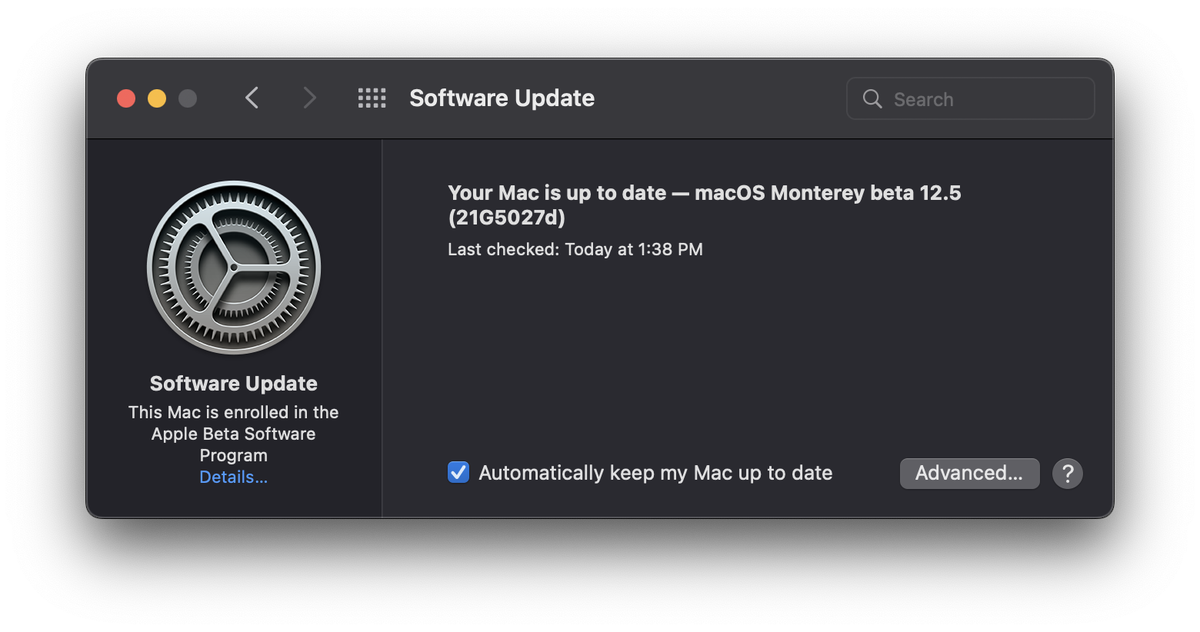
Task: Focus the Search field
Action: coord(971,99)
